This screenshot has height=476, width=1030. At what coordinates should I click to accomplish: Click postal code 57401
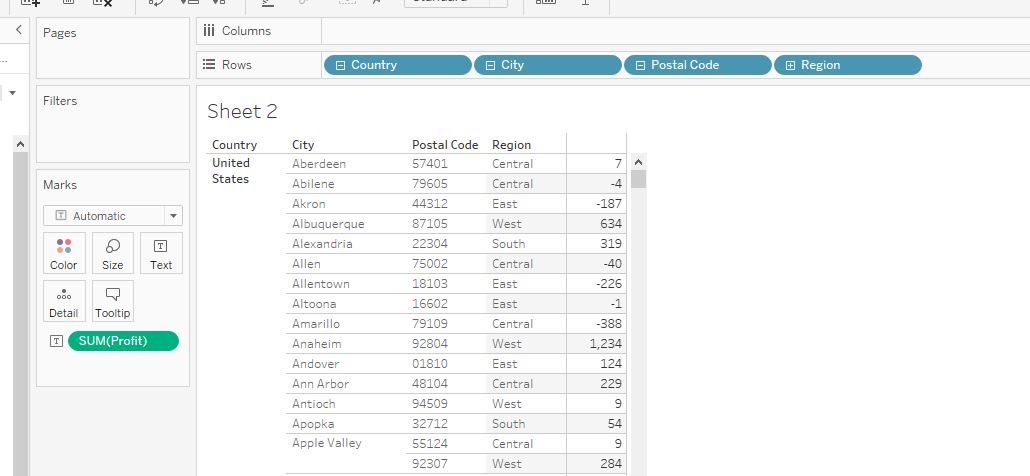[430, 163]
